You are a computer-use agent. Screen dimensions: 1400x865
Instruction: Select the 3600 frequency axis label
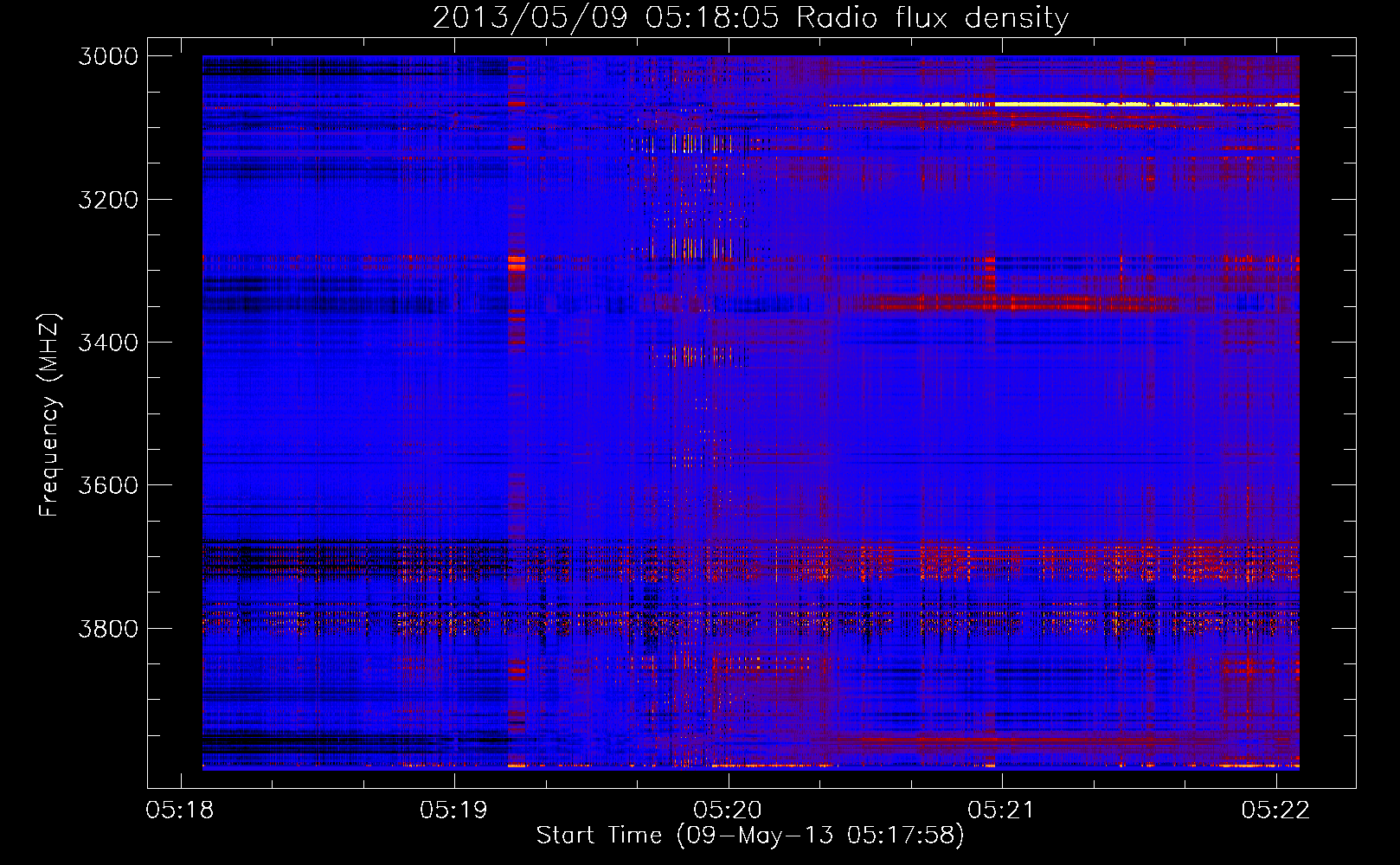pos(108,485)
